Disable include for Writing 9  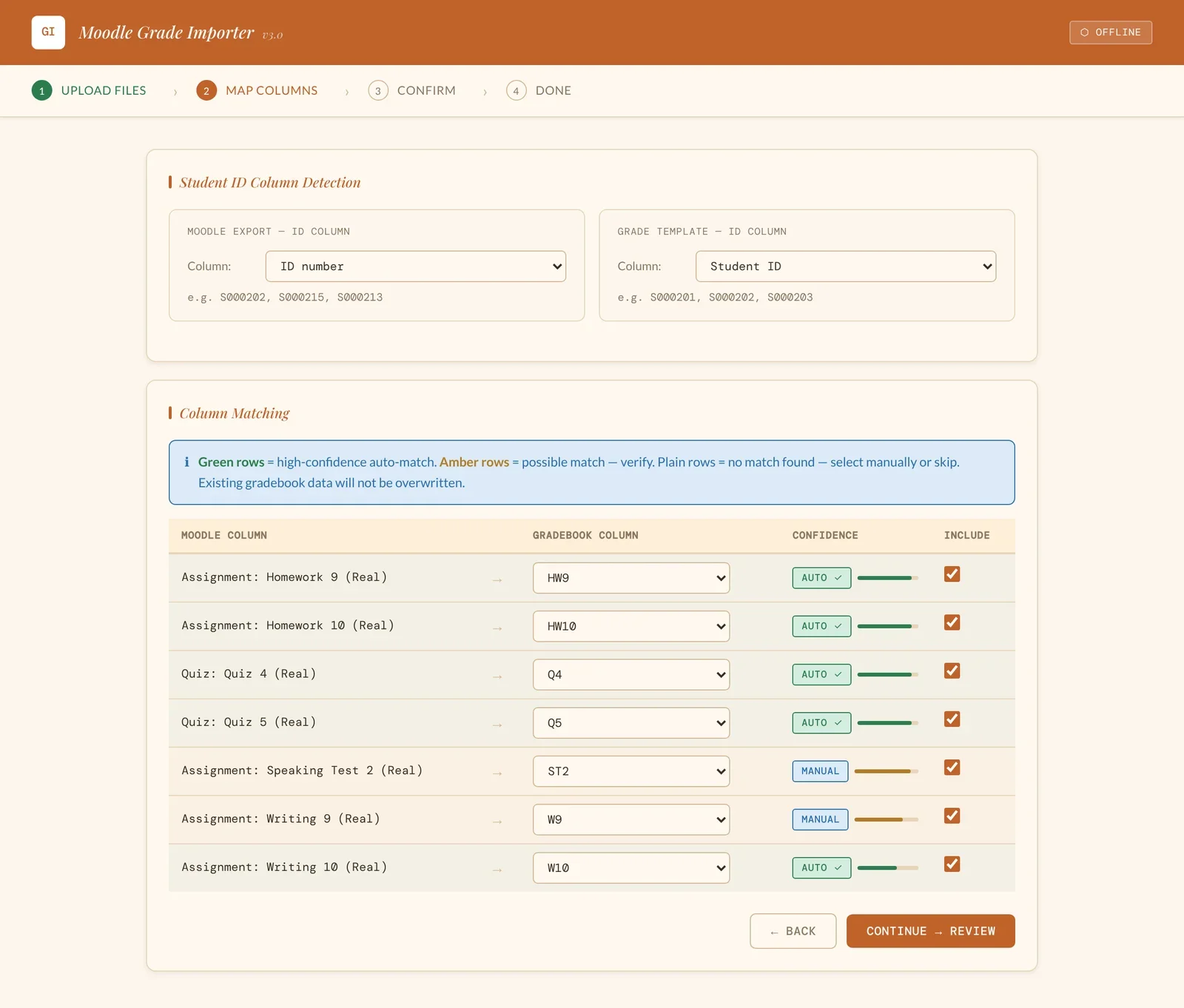coord(952,816)
